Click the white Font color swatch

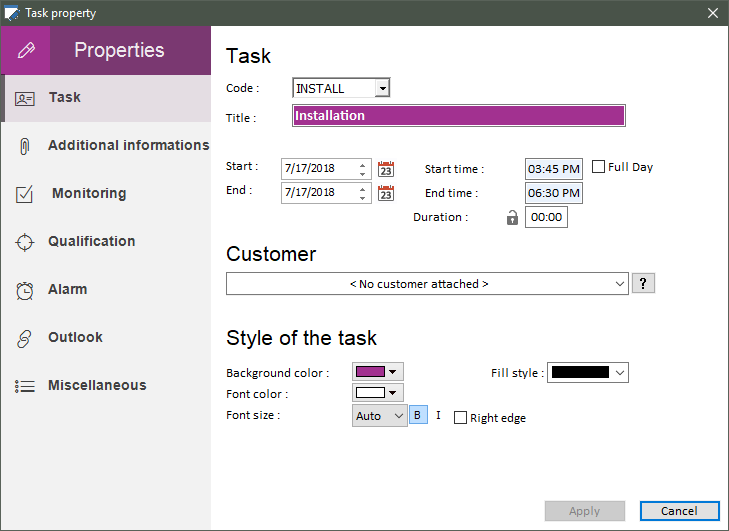371,393
